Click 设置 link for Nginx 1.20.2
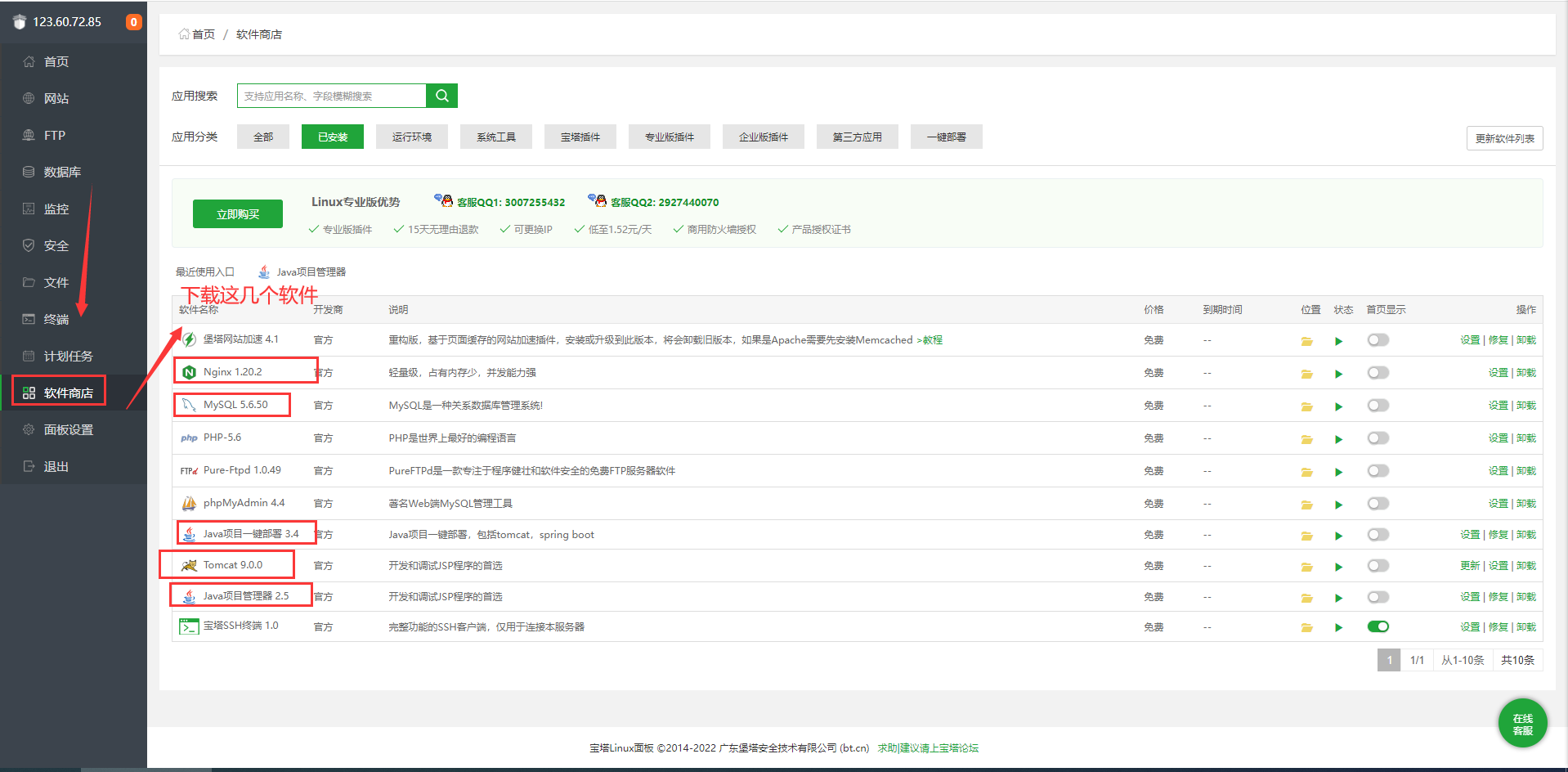 pyautogui.click(x=1498, y=373)
